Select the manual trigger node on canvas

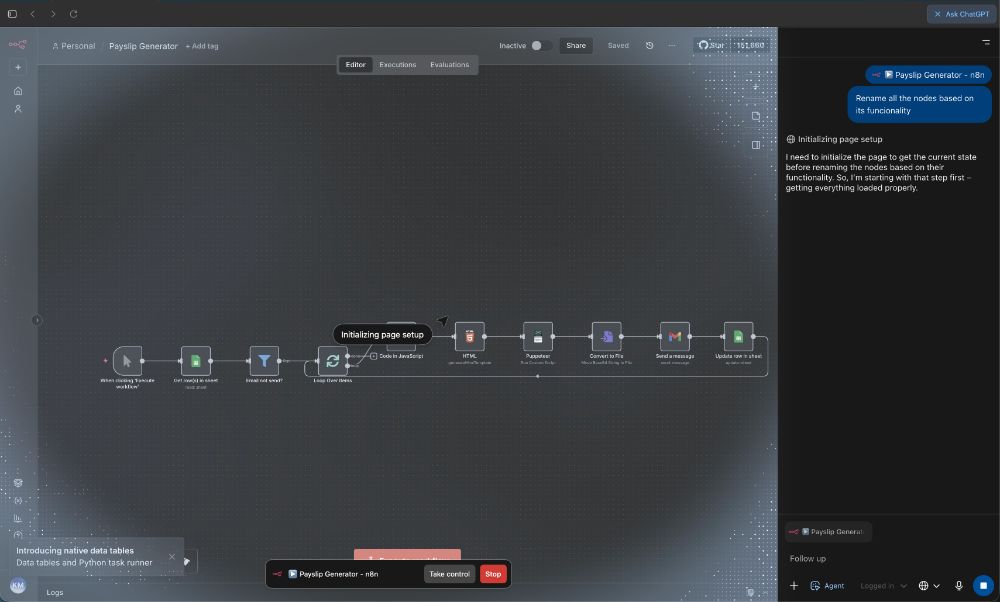coord(127,361)
